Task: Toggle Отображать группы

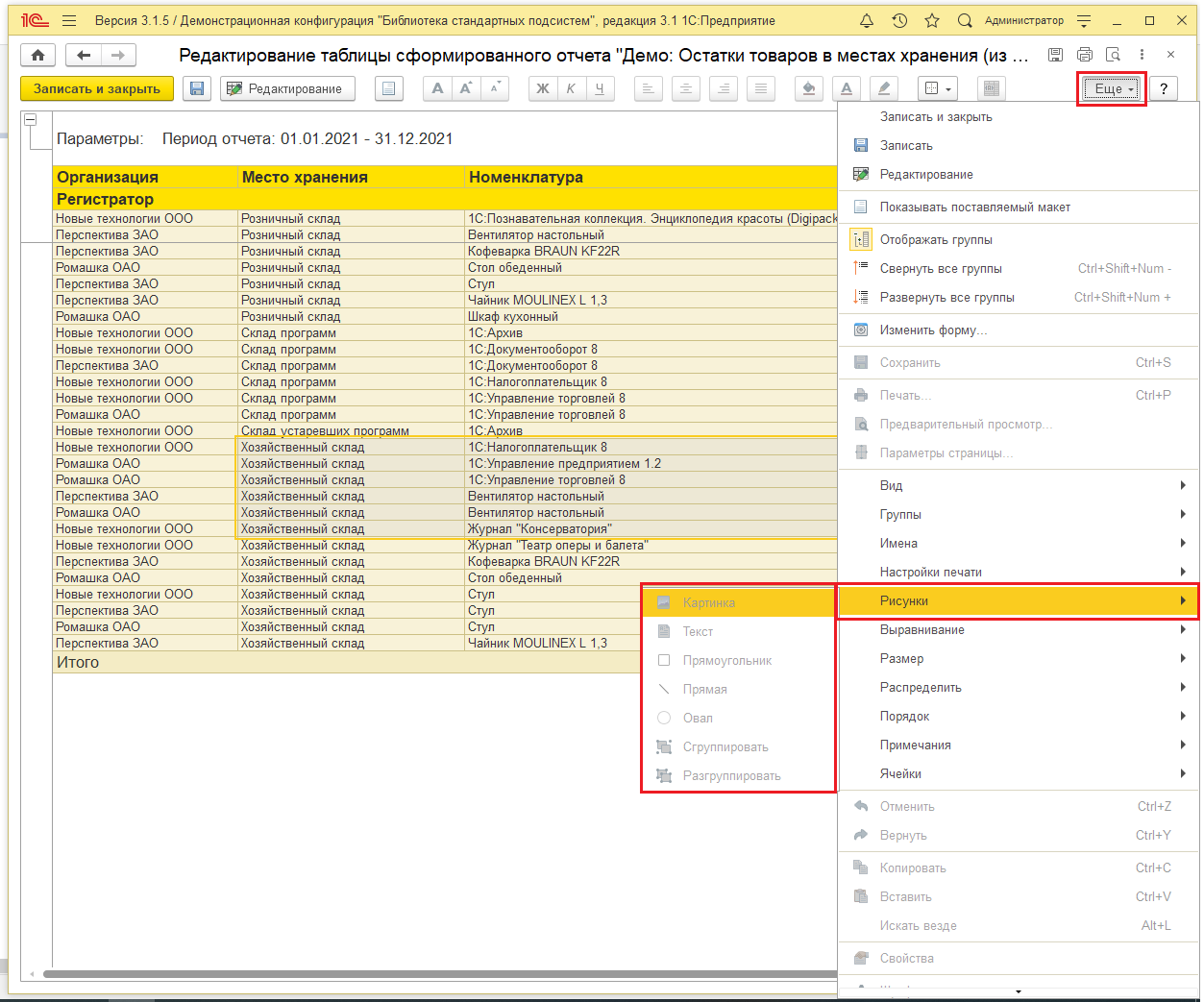Action: (1018, 239)
